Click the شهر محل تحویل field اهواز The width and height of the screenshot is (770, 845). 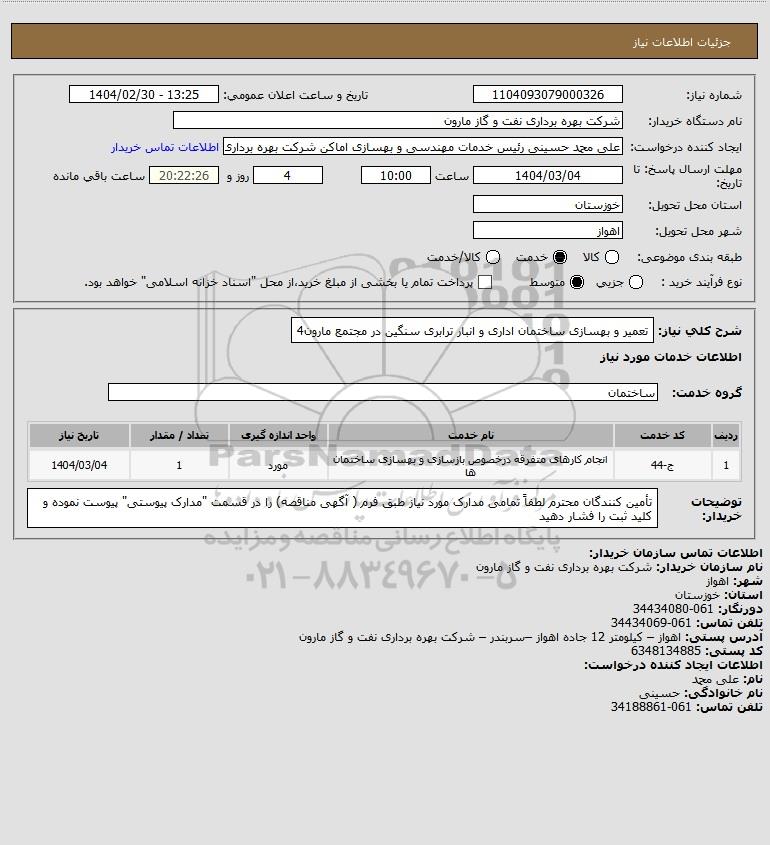coord(547,231)
